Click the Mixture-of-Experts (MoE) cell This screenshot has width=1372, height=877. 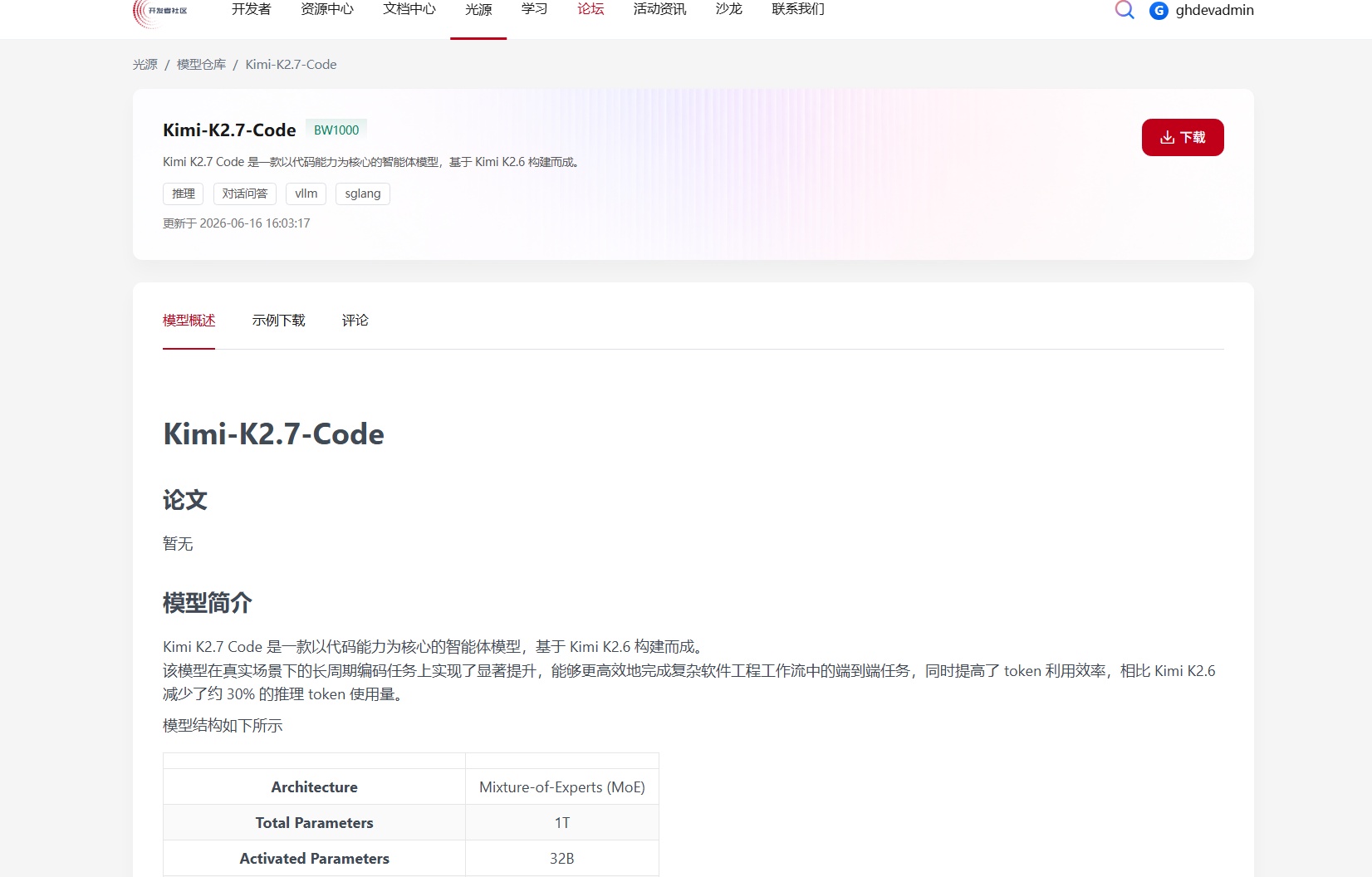tap(562, 786)
